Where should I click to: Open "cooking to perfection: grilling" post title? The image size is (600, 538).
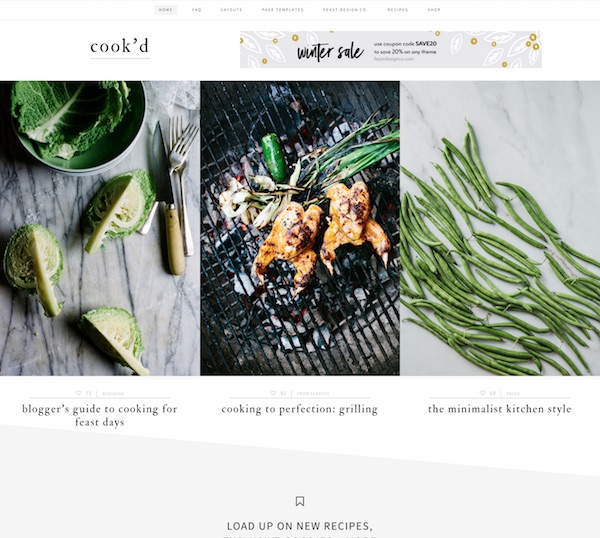(300, 409)
